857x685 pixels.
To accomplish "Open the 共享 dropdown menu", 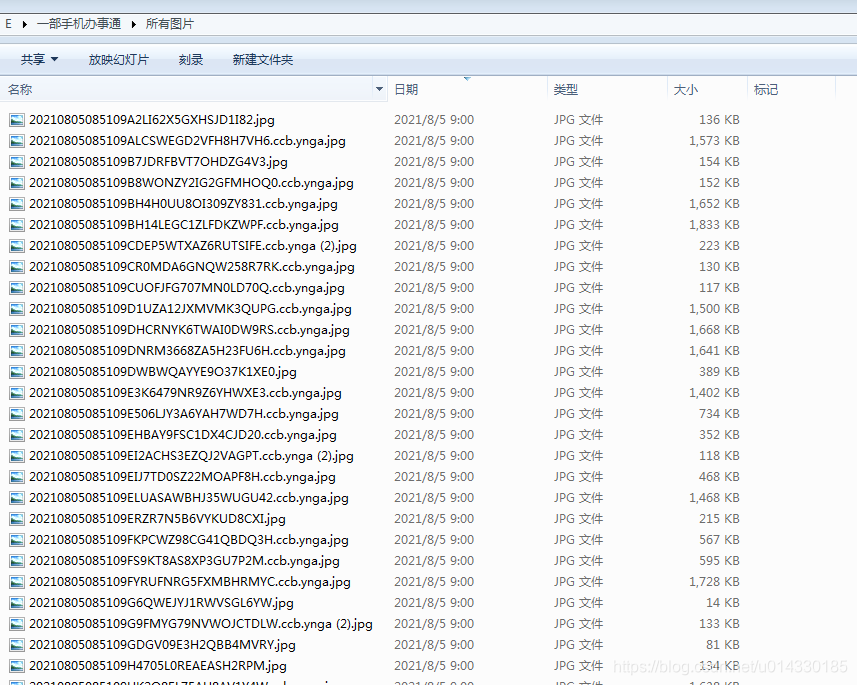I will pyautogui.click(x=37, y=59).
